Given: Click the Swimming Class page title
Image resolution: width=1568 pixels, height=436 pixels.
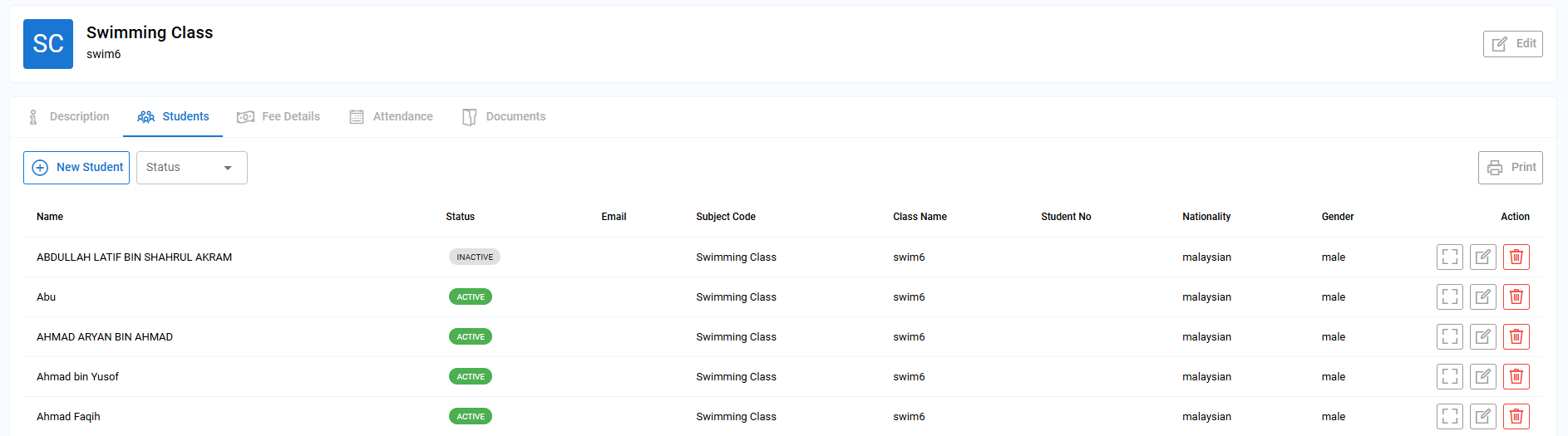Looking at the screenshot, I should pos(150,32).
